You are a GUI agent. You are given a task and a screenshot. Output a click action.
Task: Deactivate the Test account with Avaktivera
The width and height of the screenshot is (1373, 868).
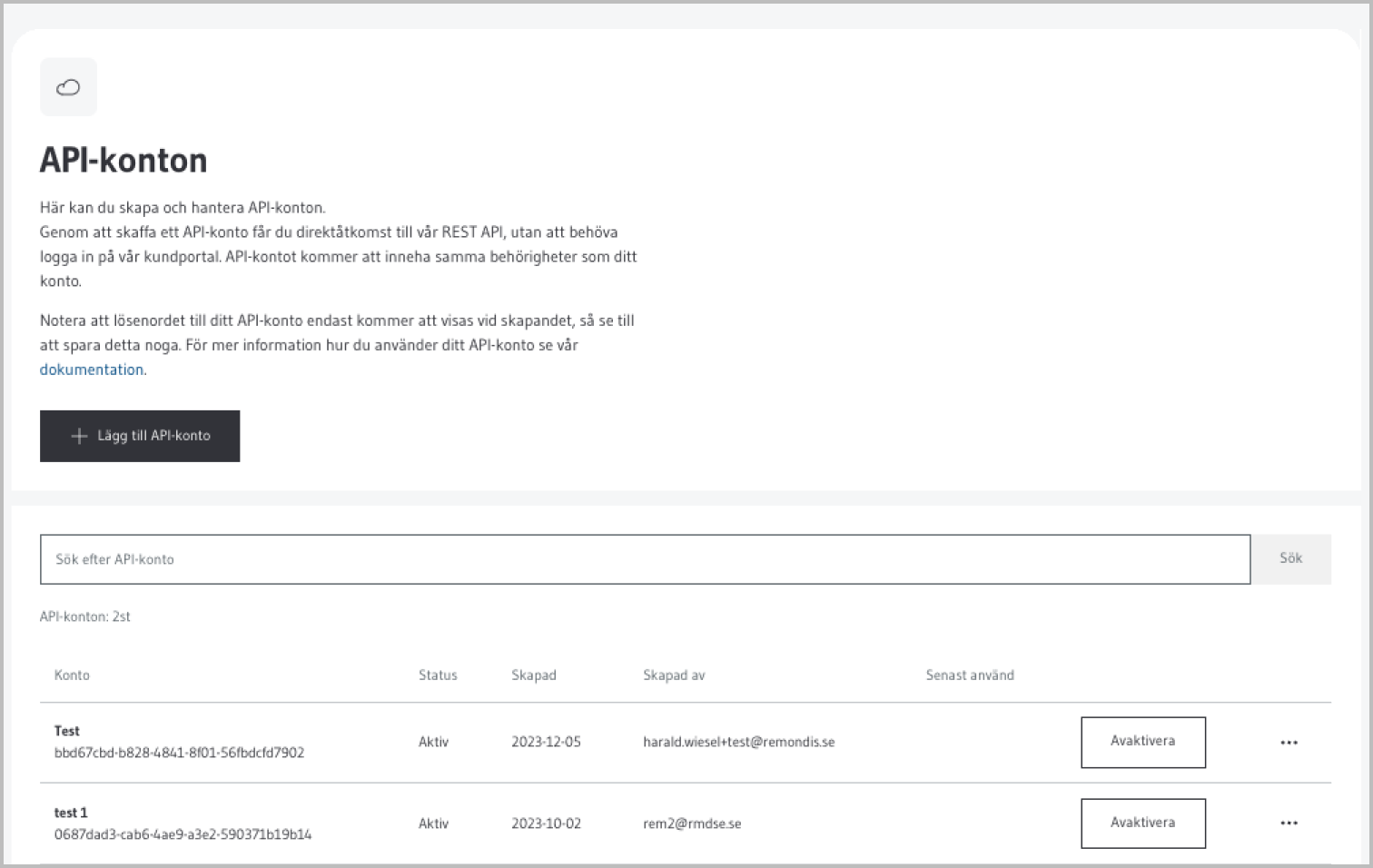(1142, 742)
